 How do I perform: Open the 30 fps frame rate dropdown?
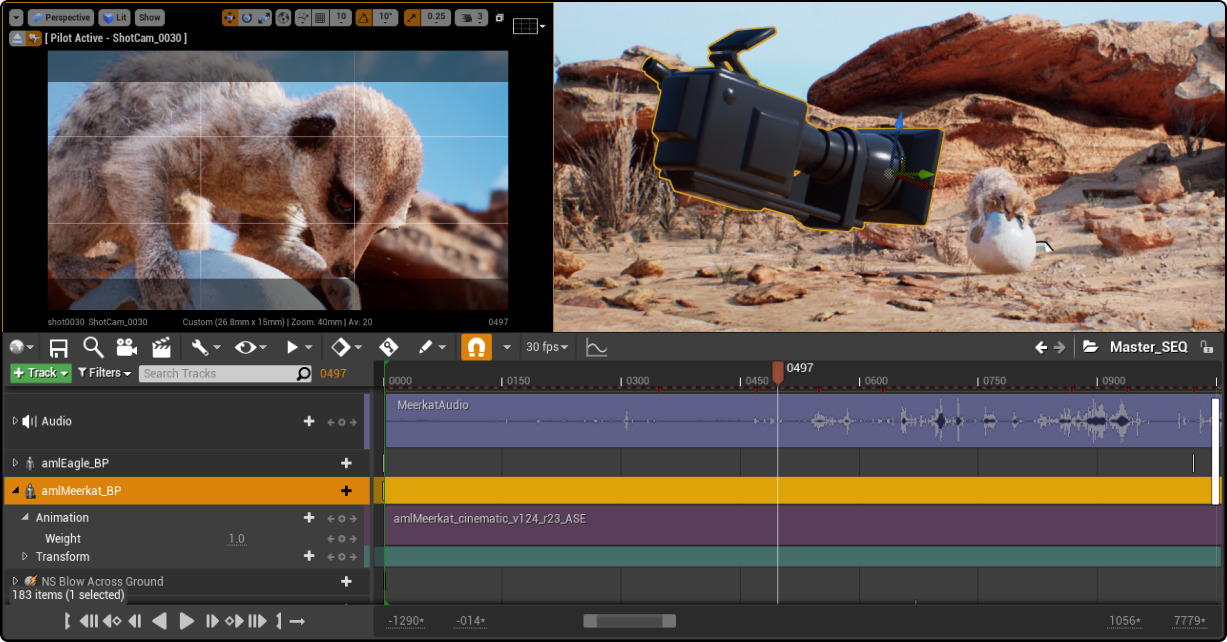coord(548,347)
